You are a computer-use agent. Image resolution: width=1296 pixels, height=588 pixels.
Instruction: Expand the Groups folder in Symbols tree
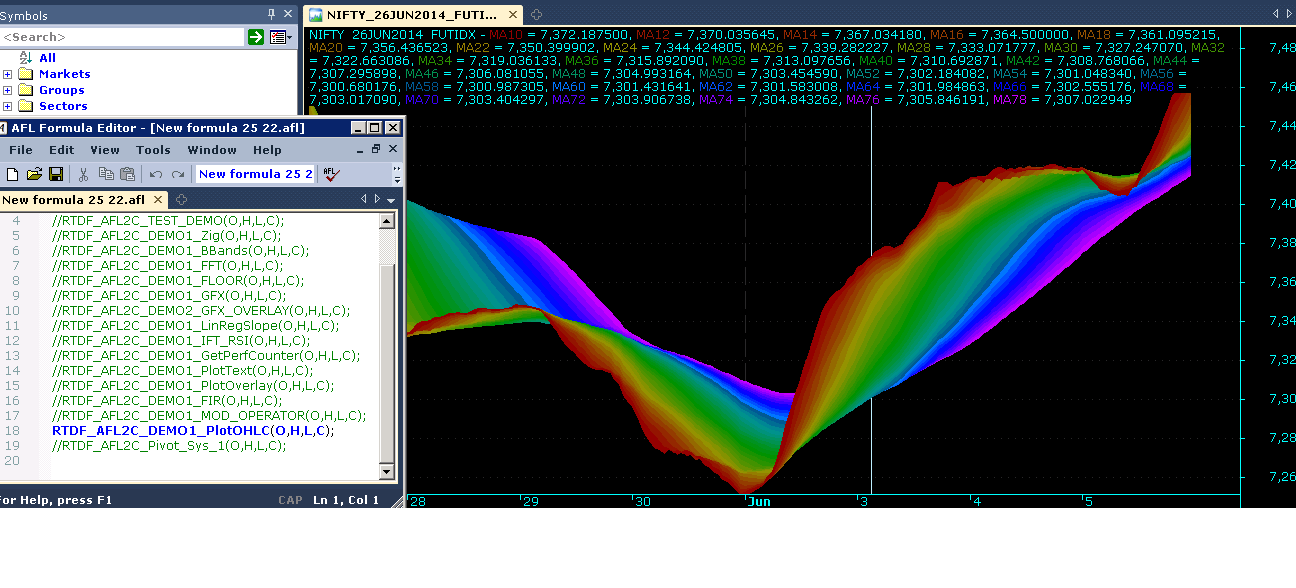pos(8,90)
